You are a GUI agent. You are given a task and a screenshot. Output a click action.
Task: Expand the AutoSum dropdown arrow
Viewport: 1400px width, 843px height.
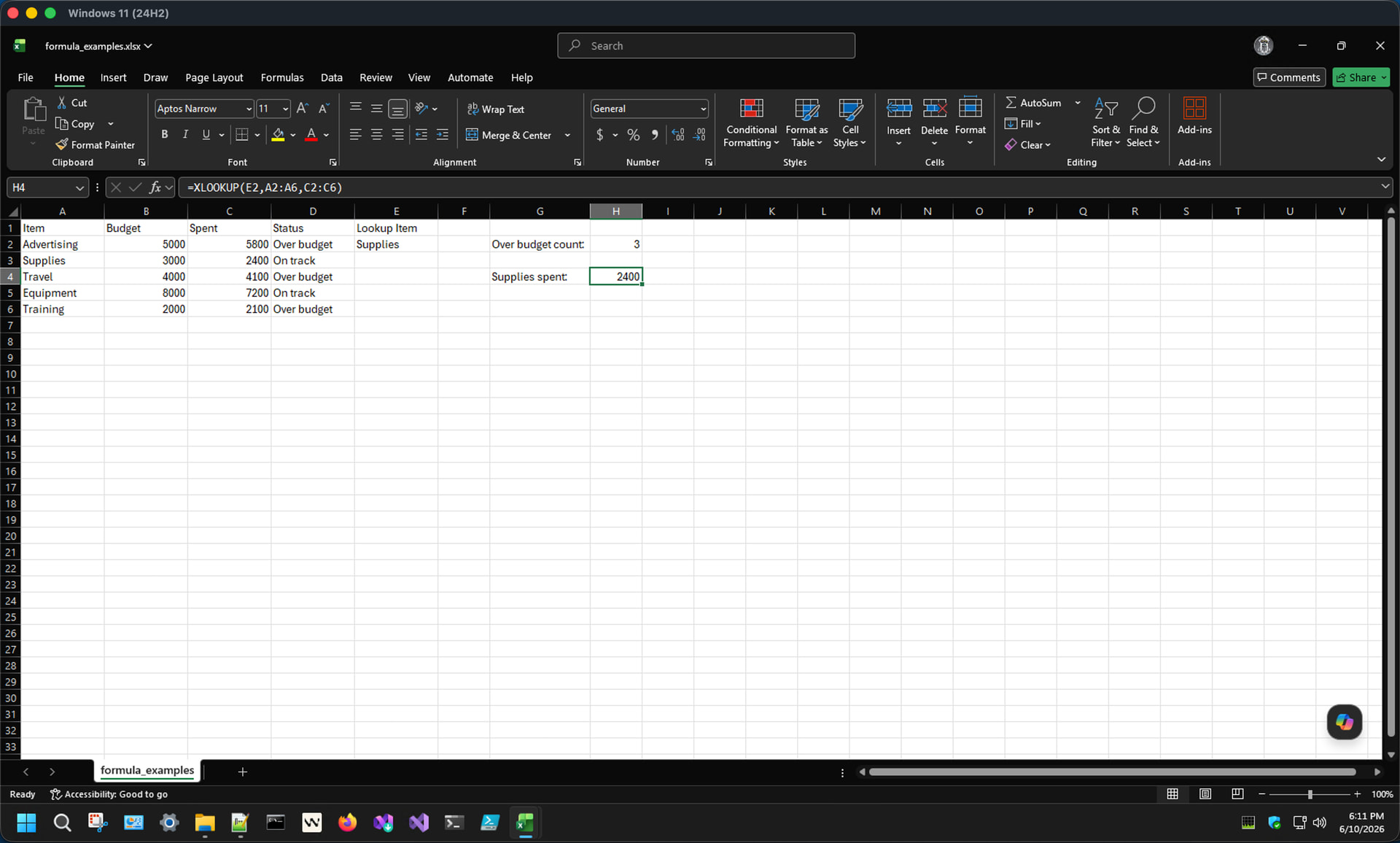[1078, 103]
